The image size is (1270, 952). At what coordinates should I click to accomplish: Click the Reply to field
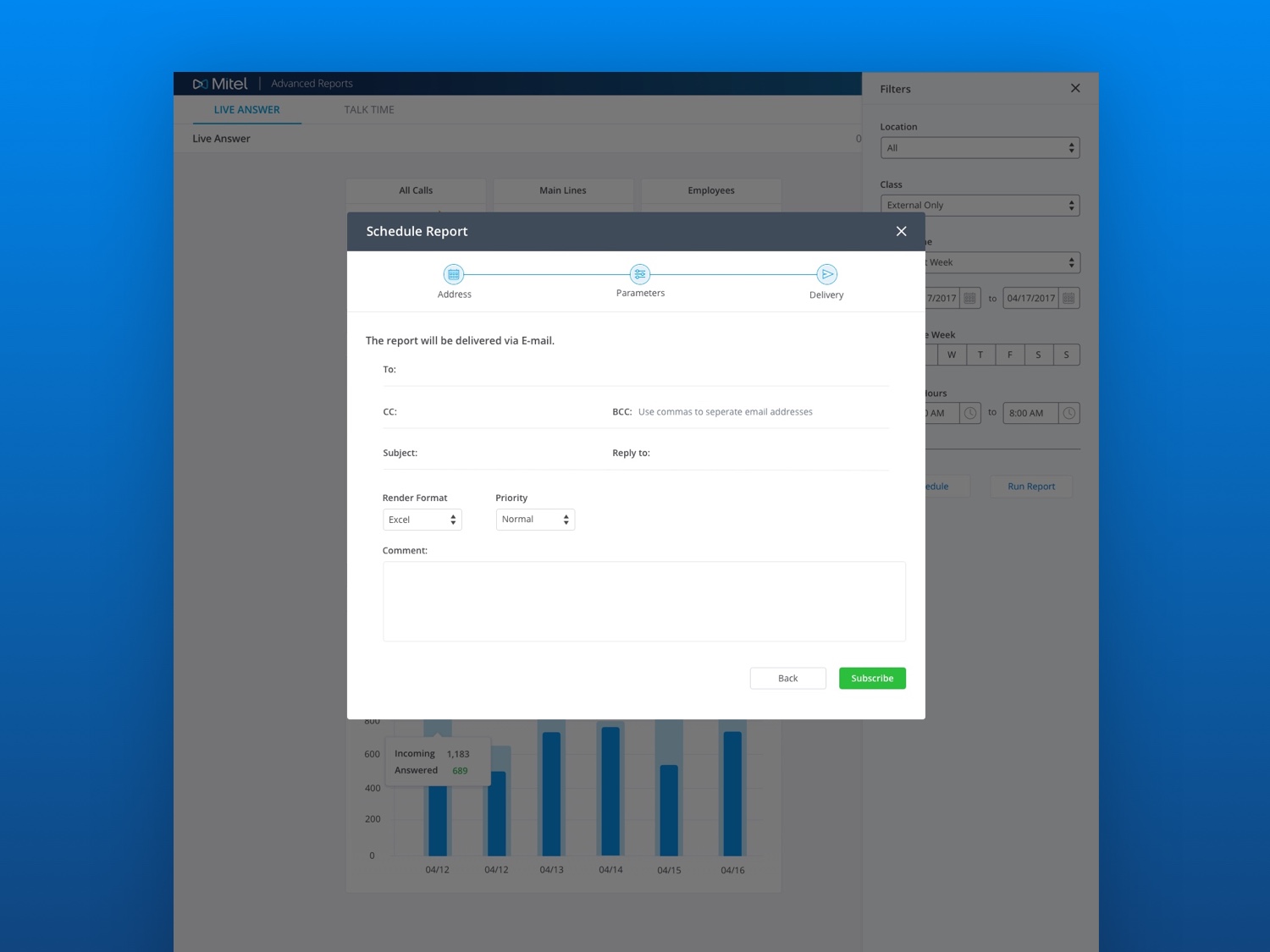click(750, 453)
